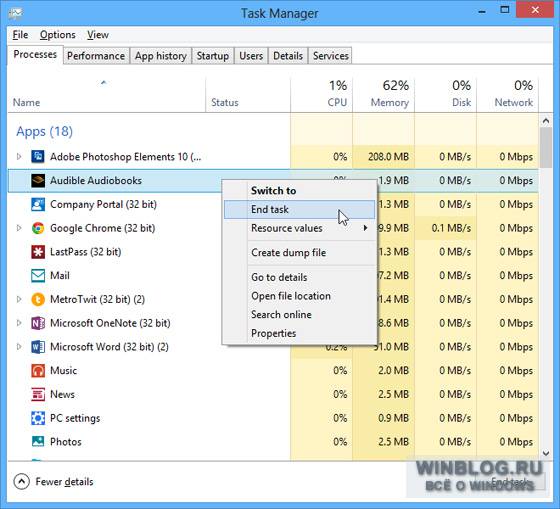Screen dimensions: 560x509
Task: Select the Photos process row
Action: pos(273,442)
